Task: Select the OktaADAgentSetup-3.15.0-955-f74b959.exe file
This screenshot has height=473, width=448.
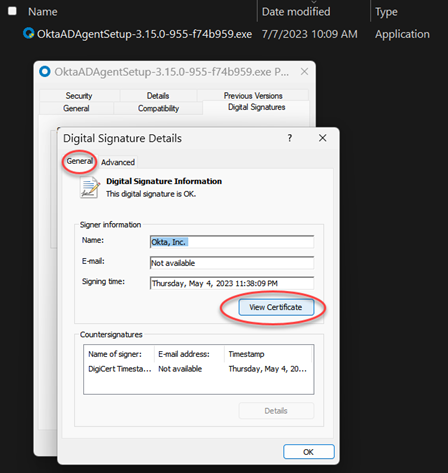Action: [144, 34]
